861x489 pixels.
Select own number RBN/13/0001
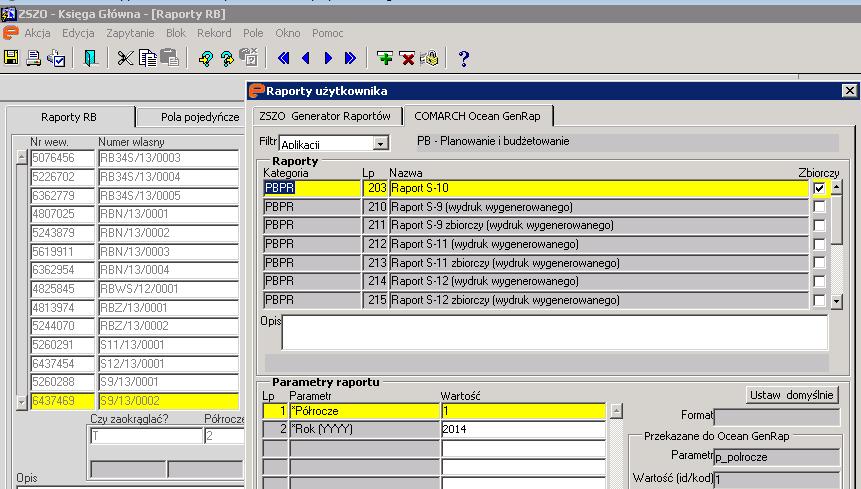point(168,214)
